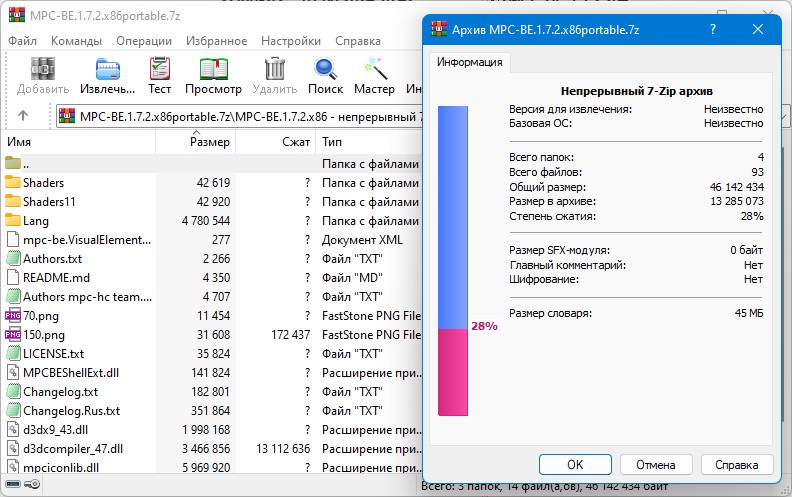Viewport: 792px width, 497px height.
Task: Select the mpciconlib.dll file name
Action: 61,468
